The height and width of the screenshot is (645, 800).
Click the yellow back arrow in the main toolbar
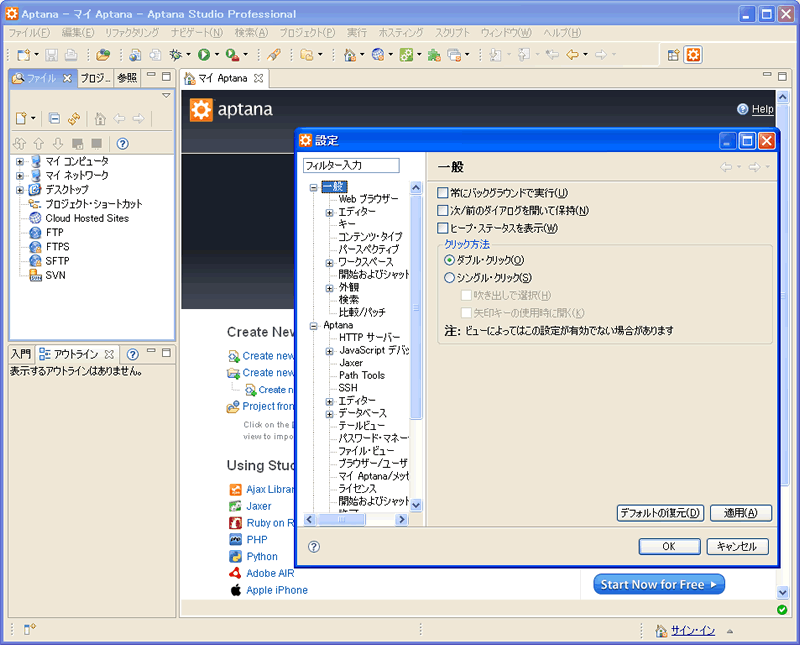(572, 55)
